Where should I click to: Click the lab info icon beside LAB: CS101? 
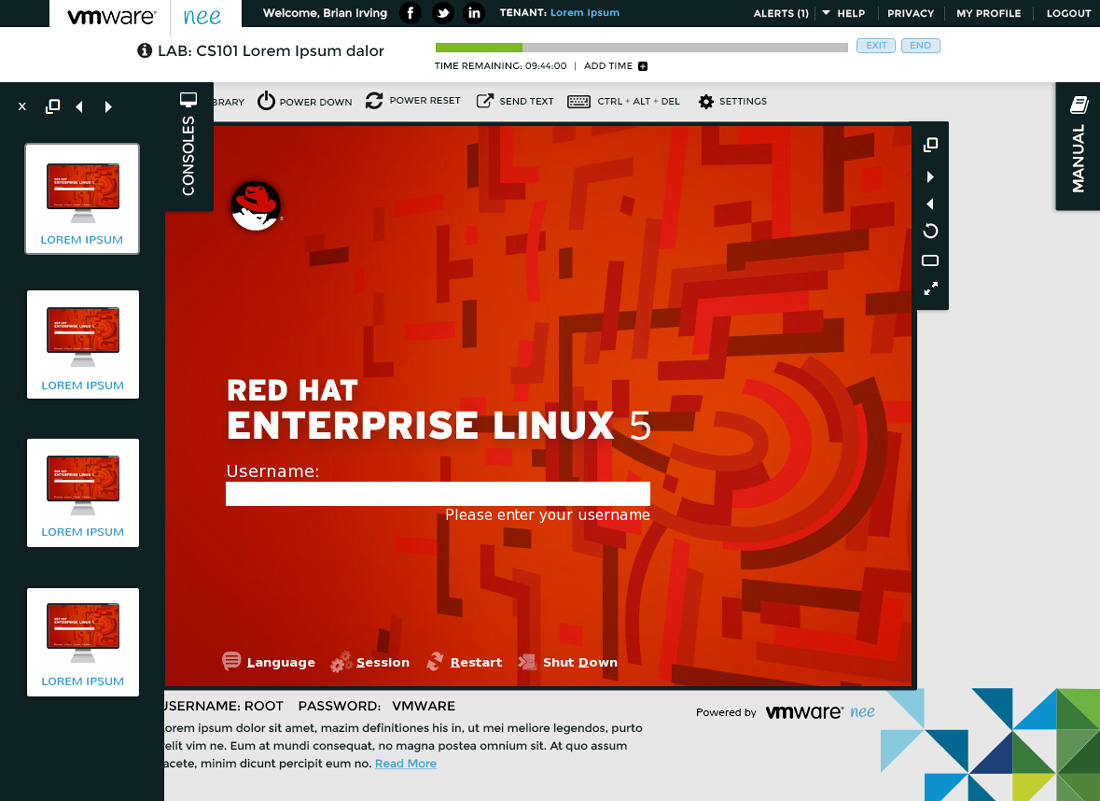[145, 51]
